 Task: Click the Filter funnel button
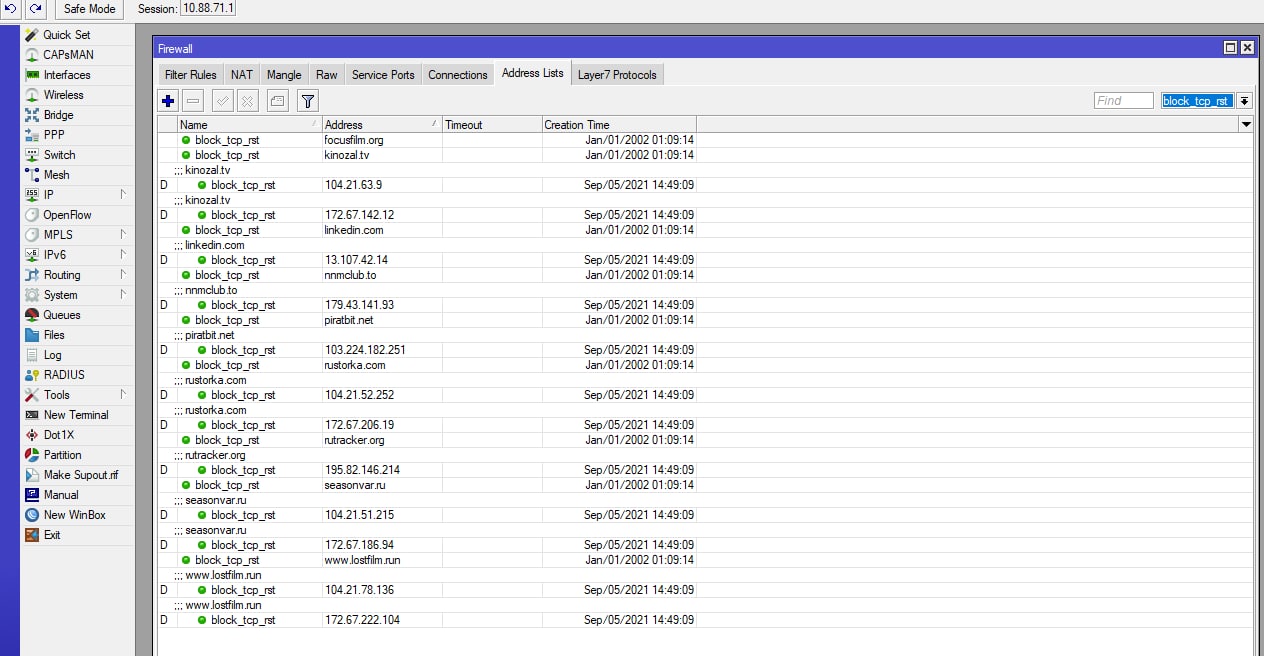click(x=308, y=101)
